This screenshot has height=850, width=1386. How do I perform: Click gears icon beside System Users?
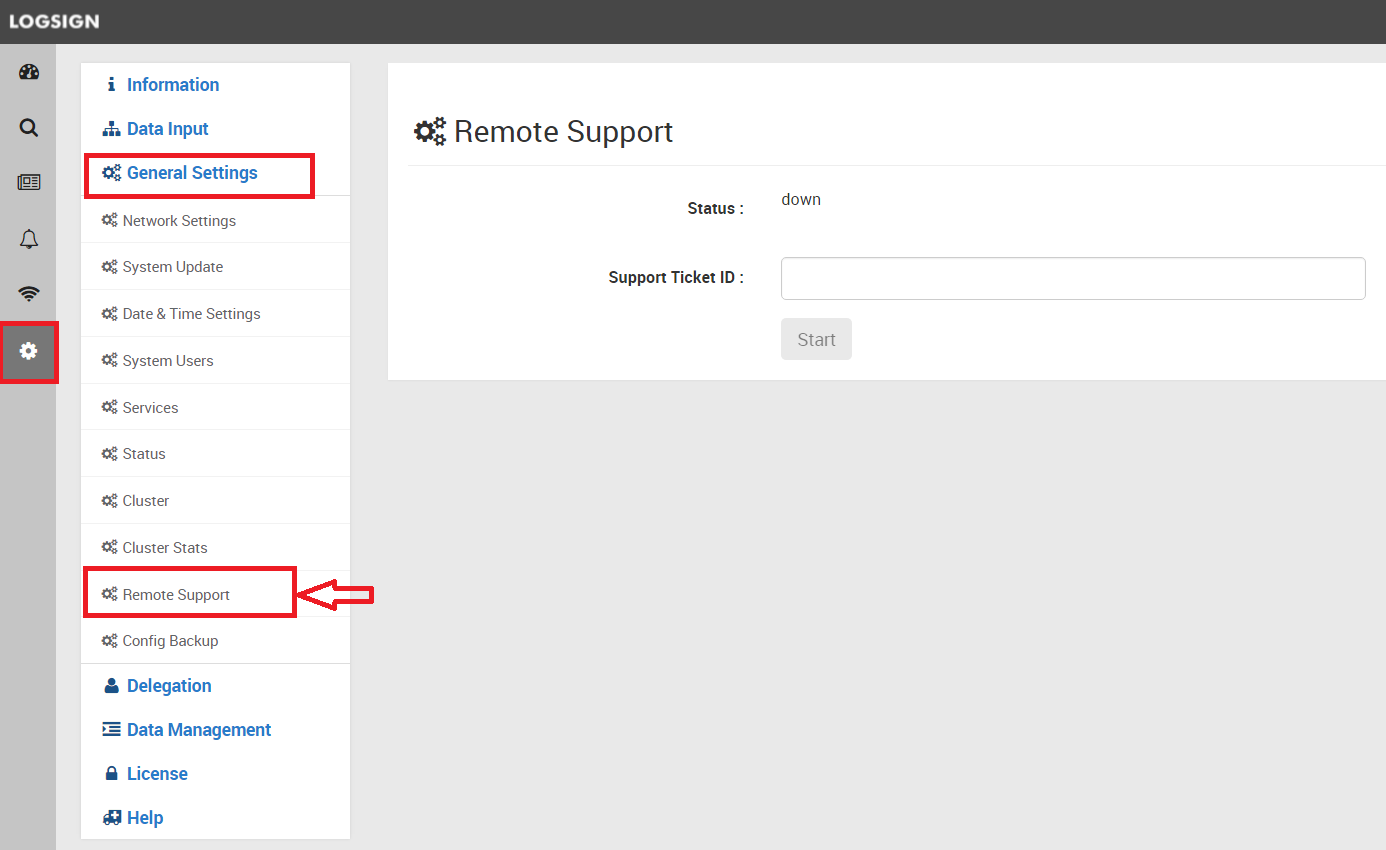(x=109, y=361)
